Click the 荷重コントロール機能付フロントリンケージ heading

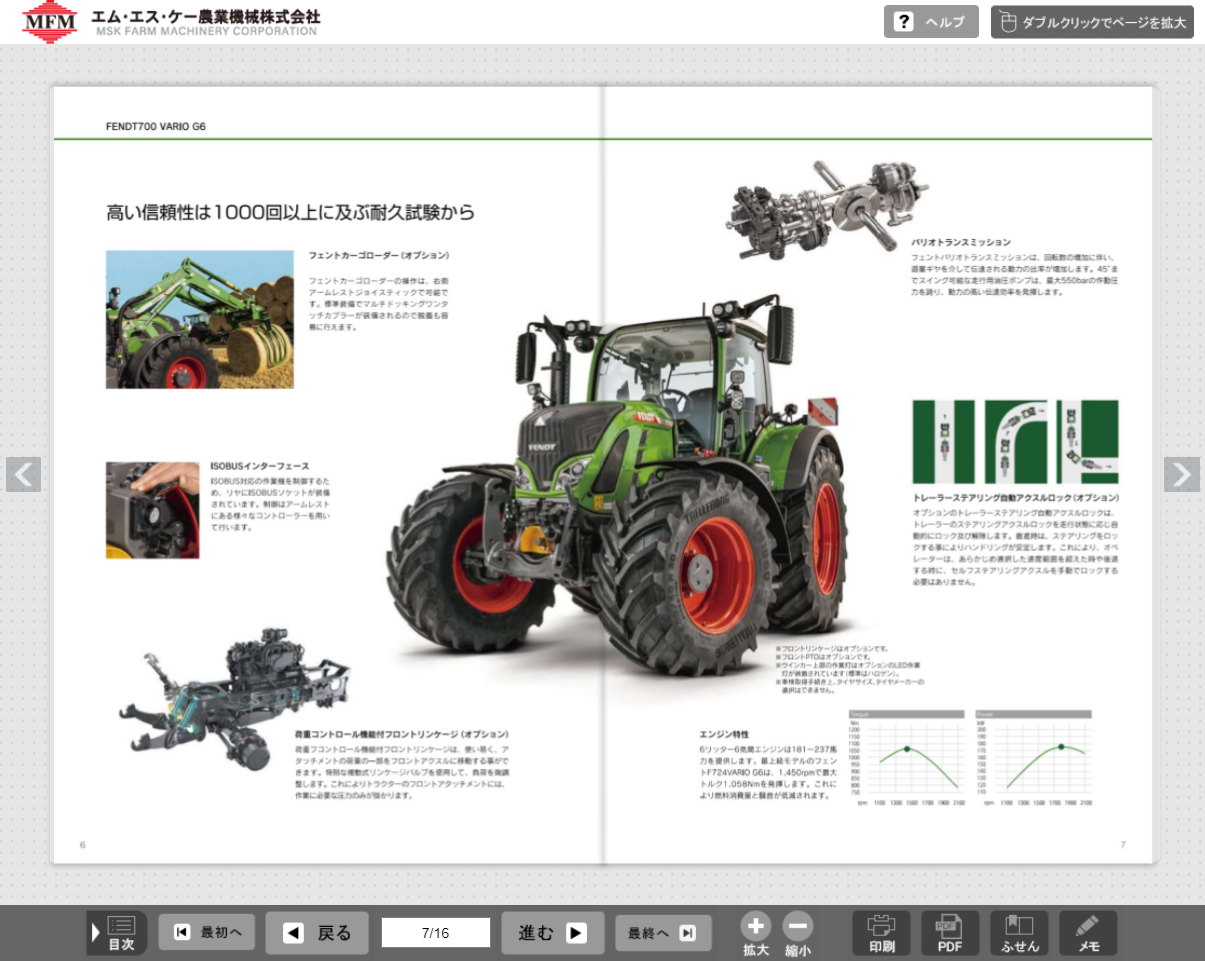pos(402,734)
